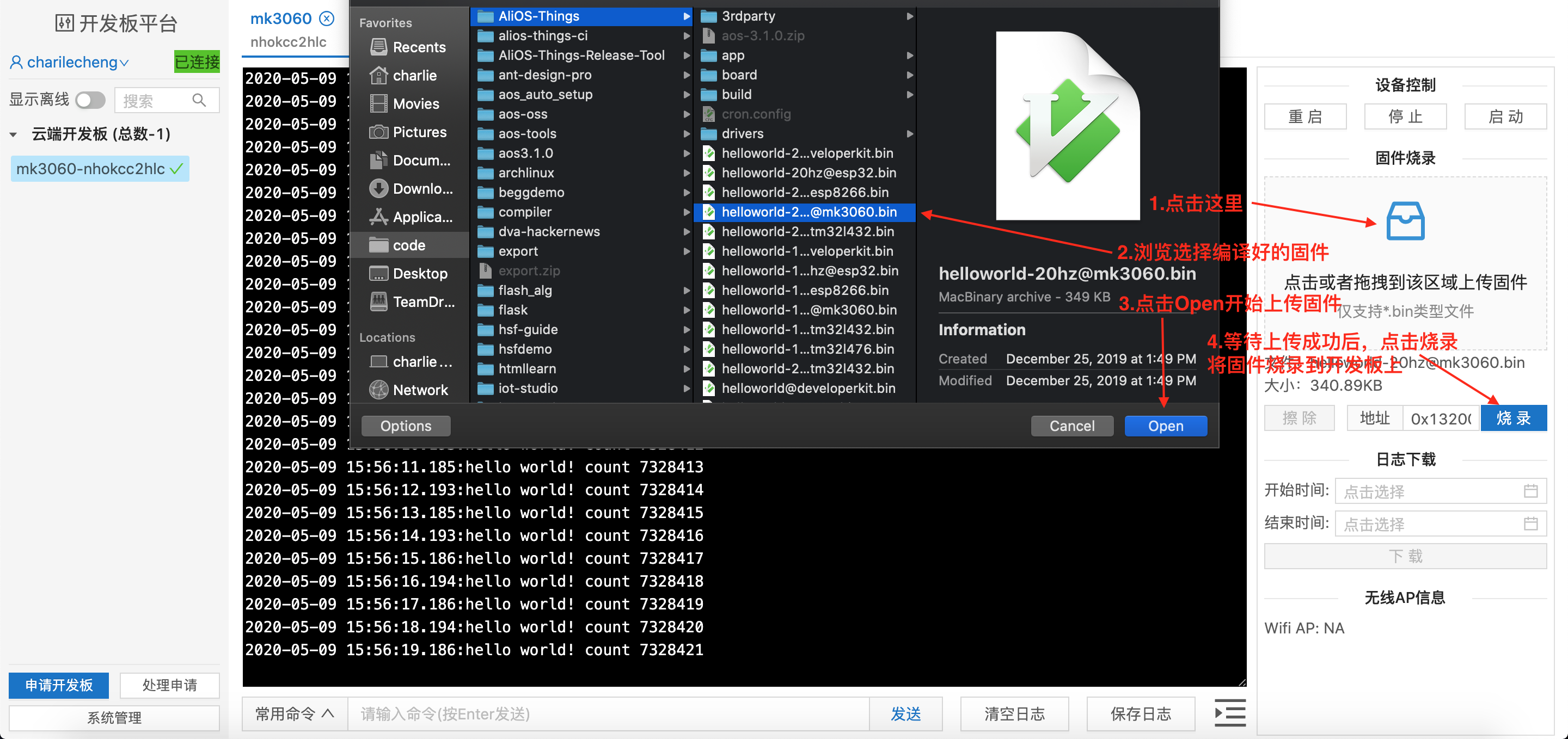
Task: Click the 申请开发板 button
Action: pyautogui.click(x=58, y=685)
